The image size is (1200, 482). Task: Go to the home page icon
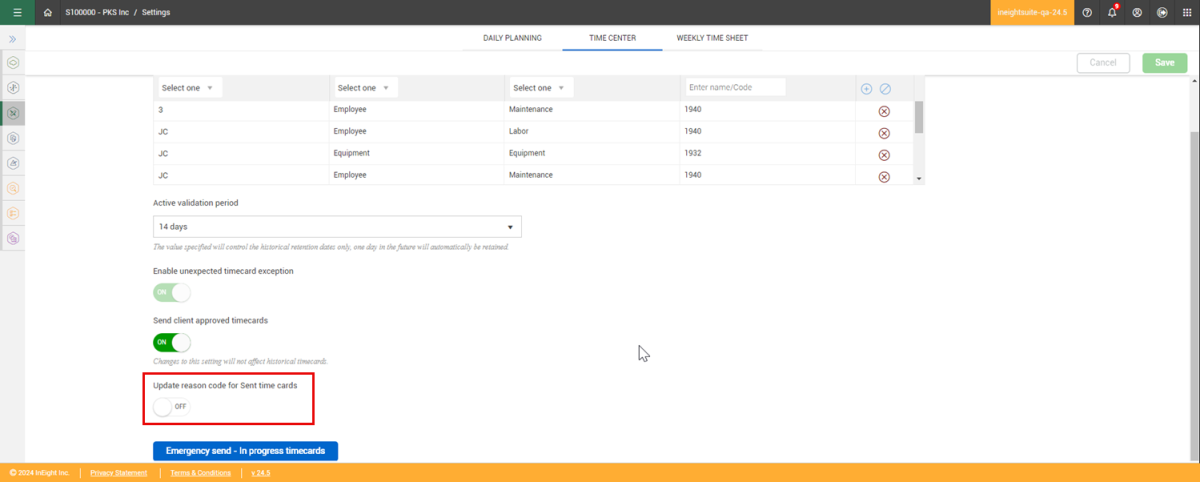[x=48, y=12]
